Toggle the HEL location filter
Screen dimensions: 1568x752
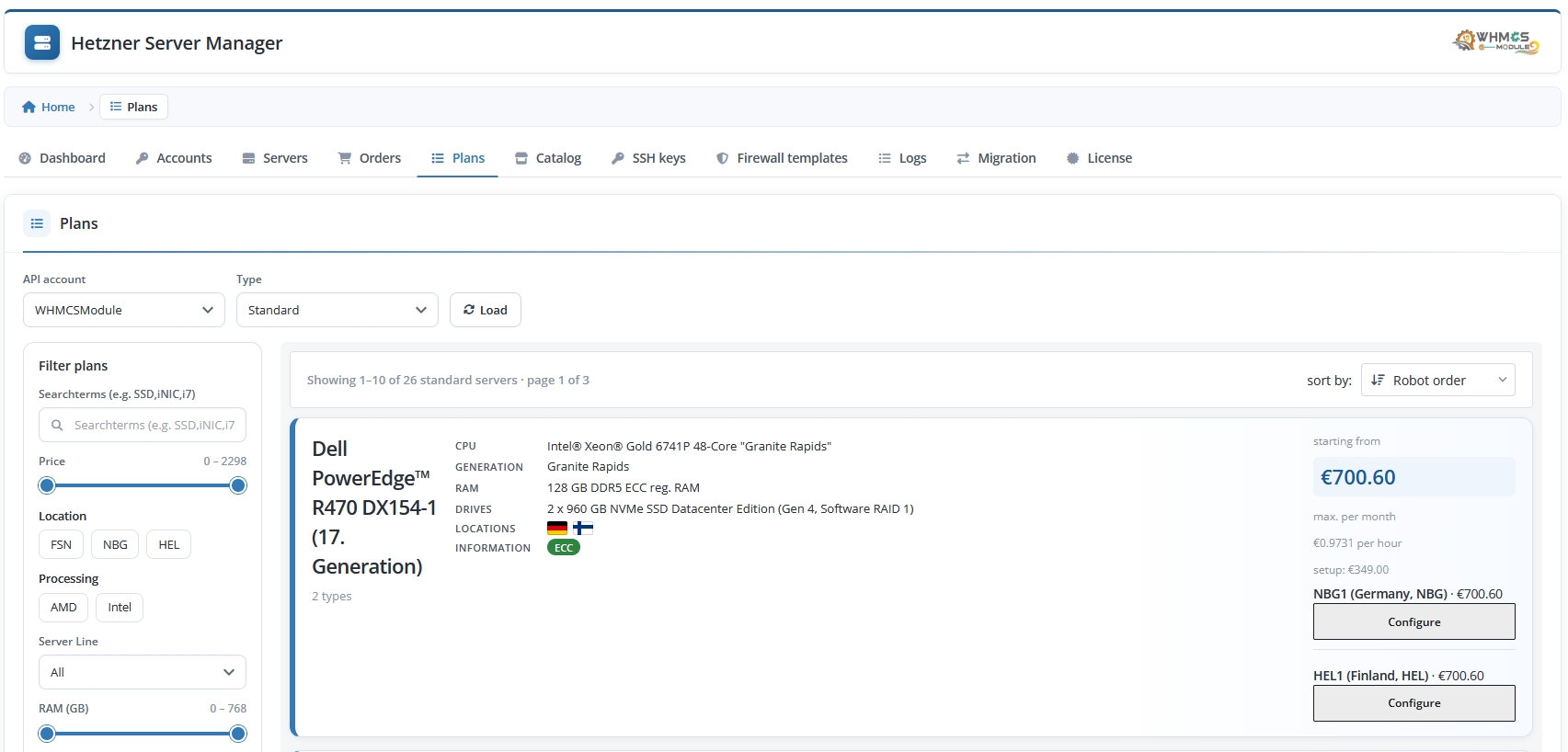[x=169, y=544]
